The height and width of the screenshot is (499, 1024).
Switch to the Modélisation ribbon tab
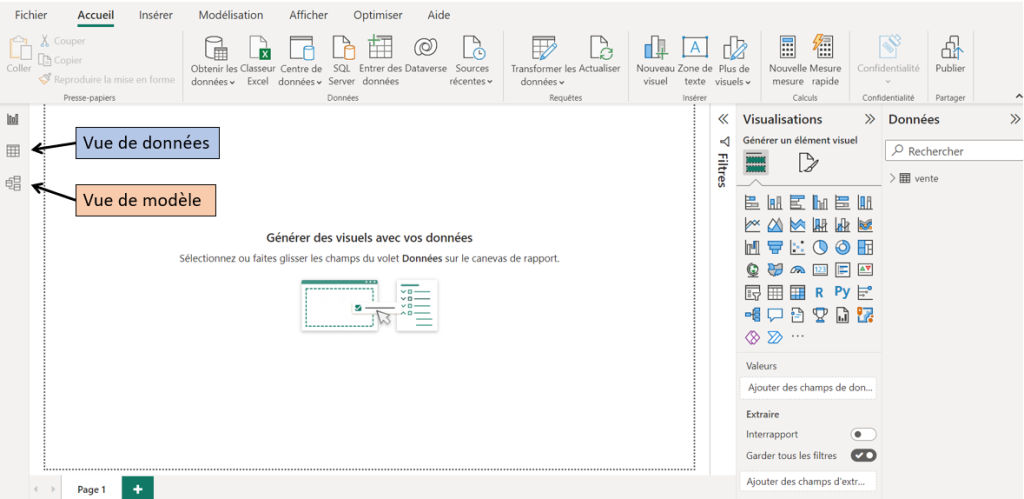231,15
